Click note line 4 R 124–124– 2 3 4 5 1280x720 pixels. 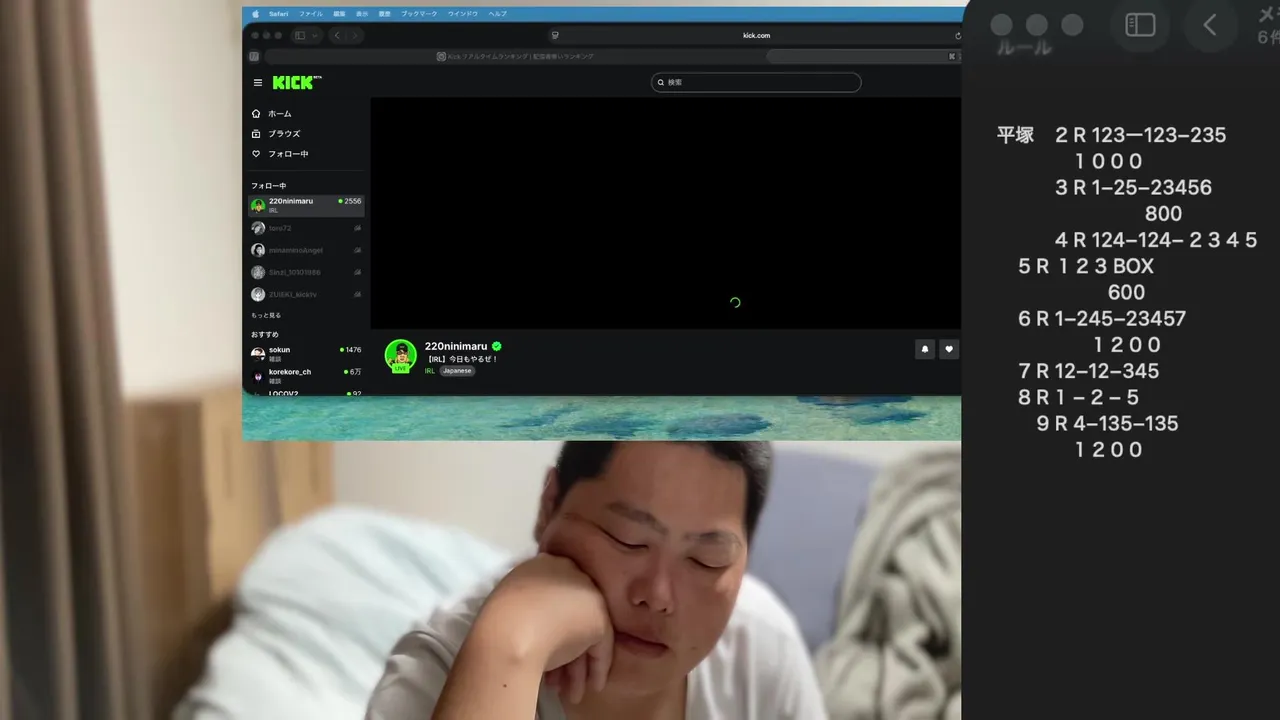1155,240
